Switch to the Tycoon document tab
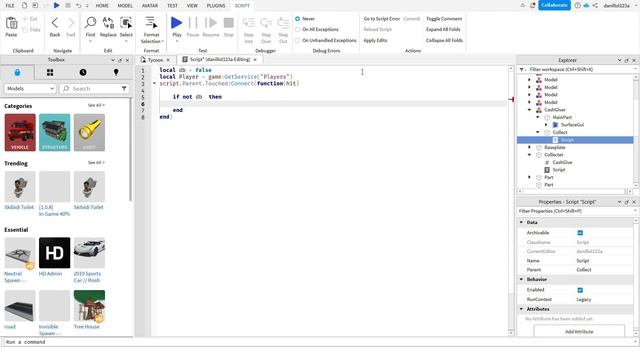Viewport: 640px width, 360px height. coord(155,60)
